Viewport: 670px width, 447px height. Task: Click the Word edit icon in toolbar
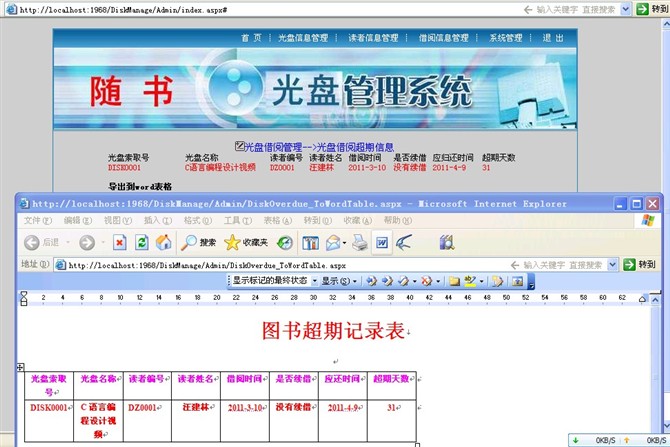381,242
